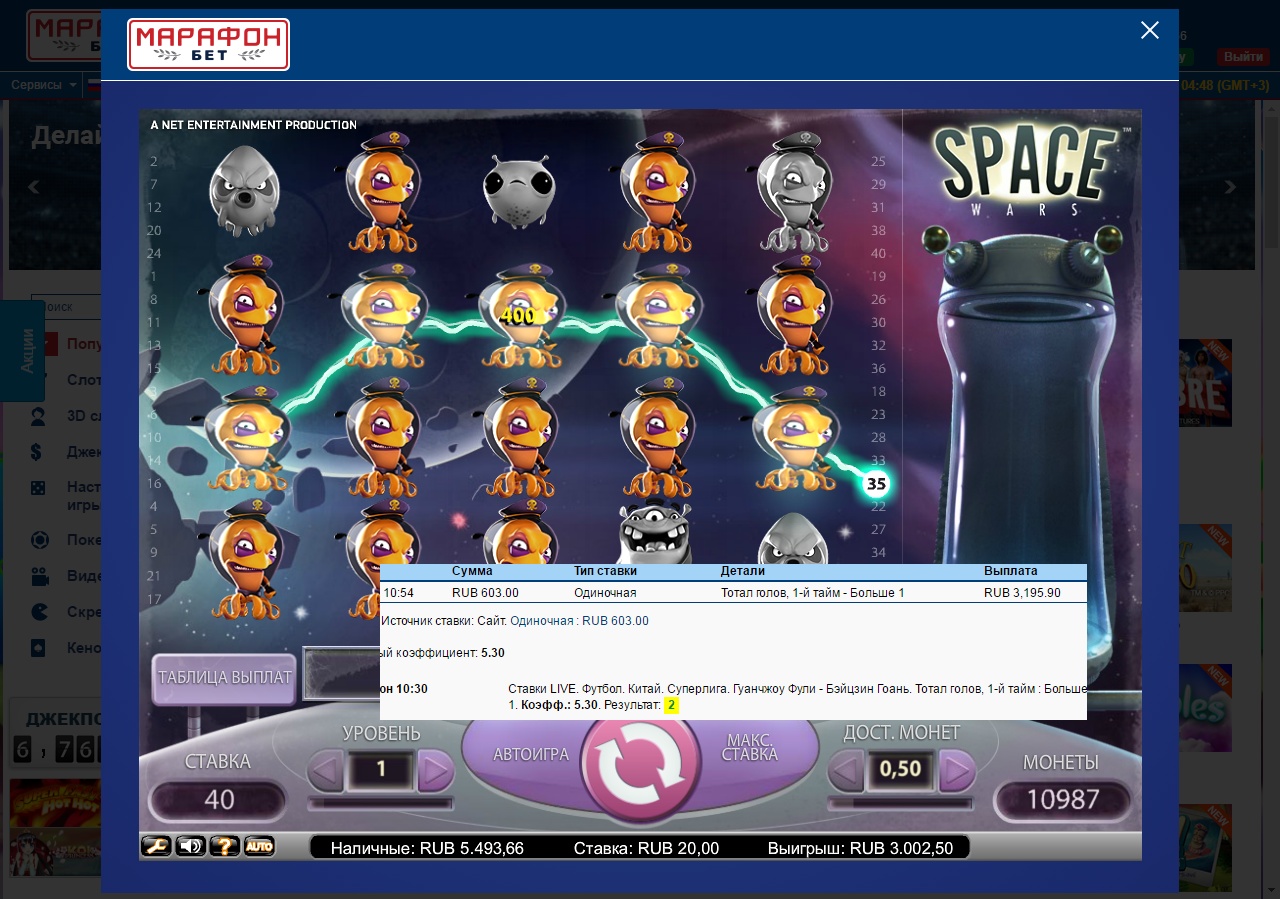
Task: Click the МАКС. СТАВКА max bet button
Action: (x=750, y=748)
